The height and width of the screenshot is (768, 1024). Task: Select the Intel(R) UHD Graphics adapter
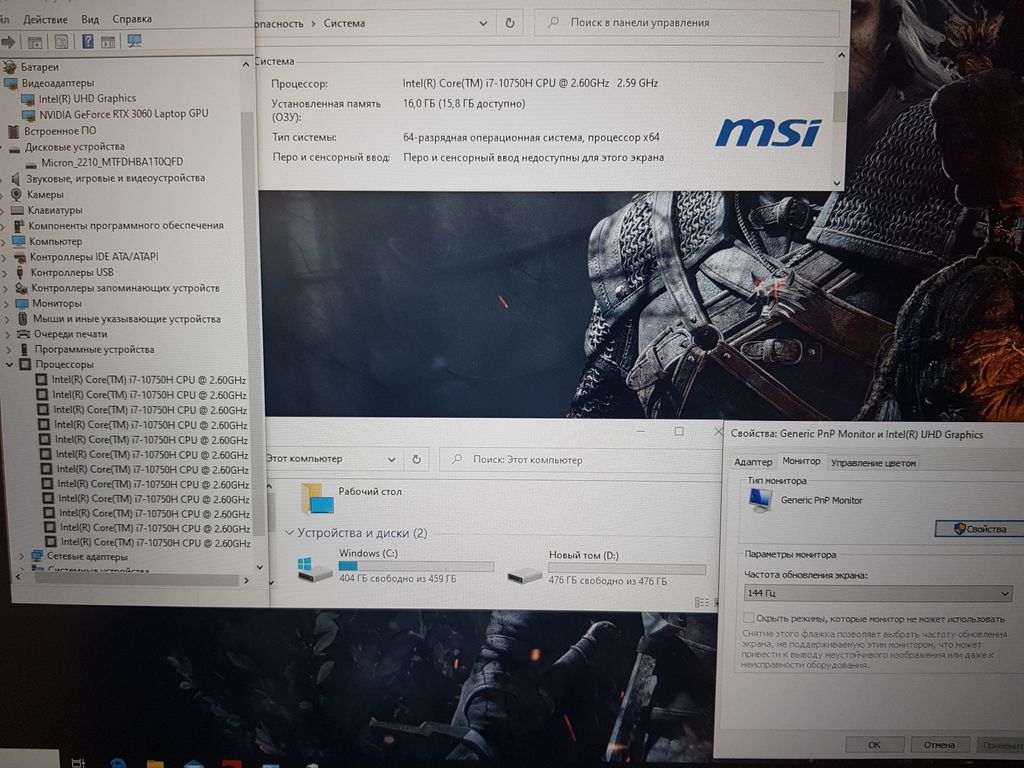pyautogui.click(x=87, y=98)
